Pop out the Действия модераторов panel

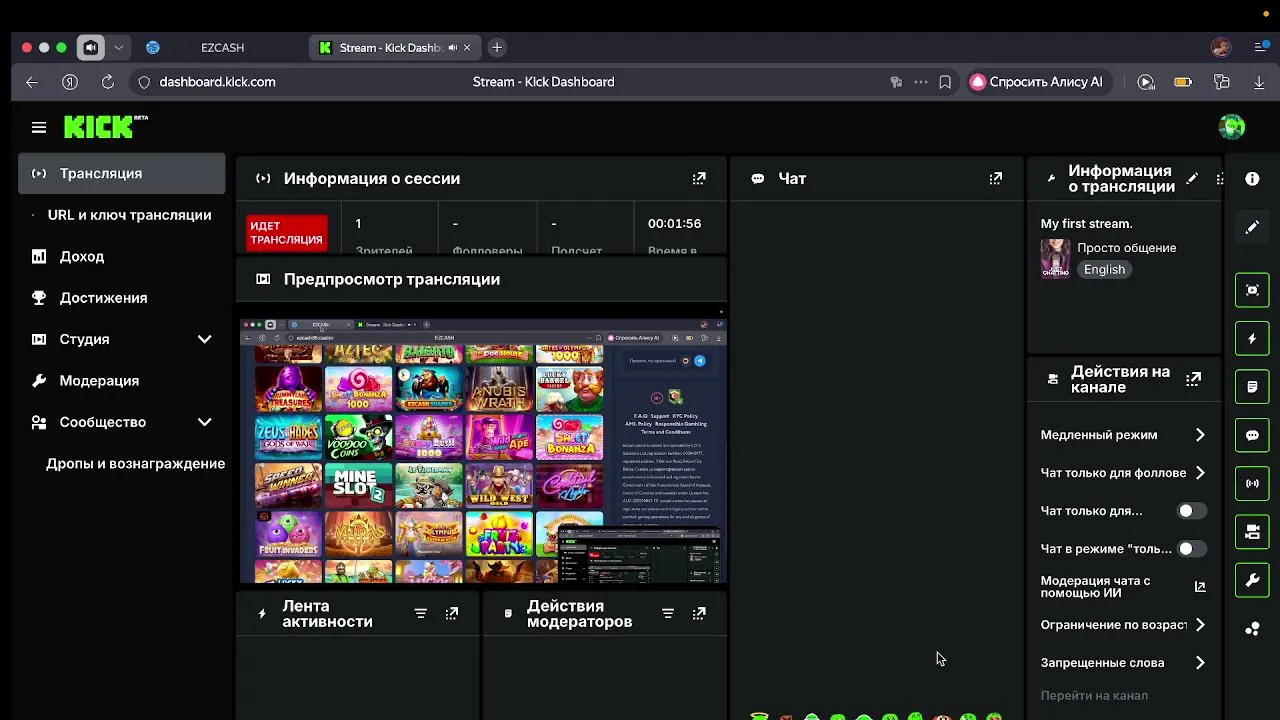pos(699,613)
